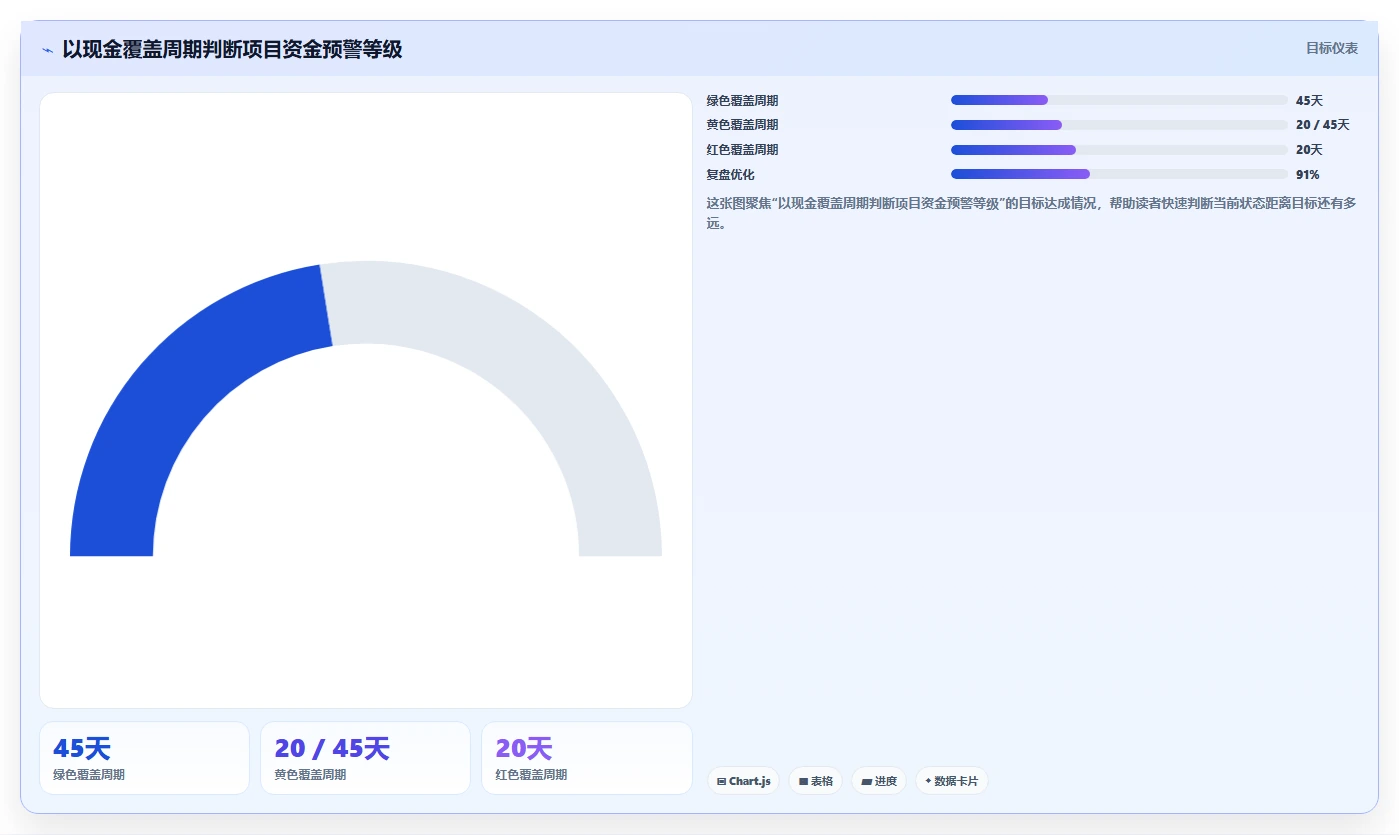Viewport: 1399px width, 835px height.
Task: Click the 20天 value in 红色覆盖周期 row
Action: click(x=1309, y=150)
